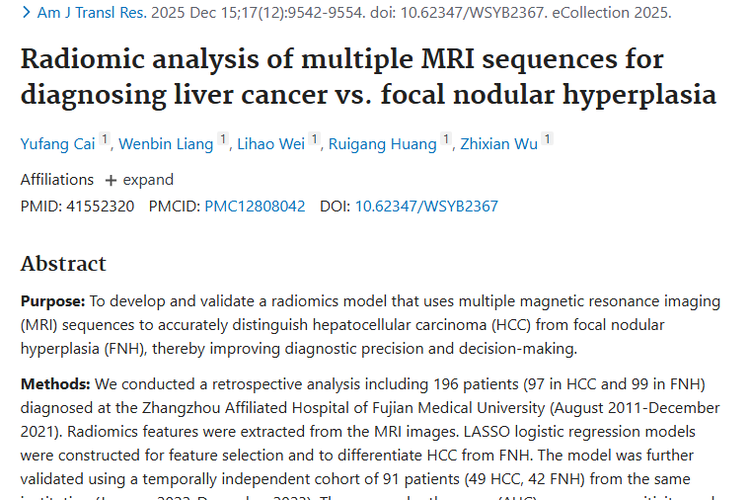Click the article title heading

point(368,77)
